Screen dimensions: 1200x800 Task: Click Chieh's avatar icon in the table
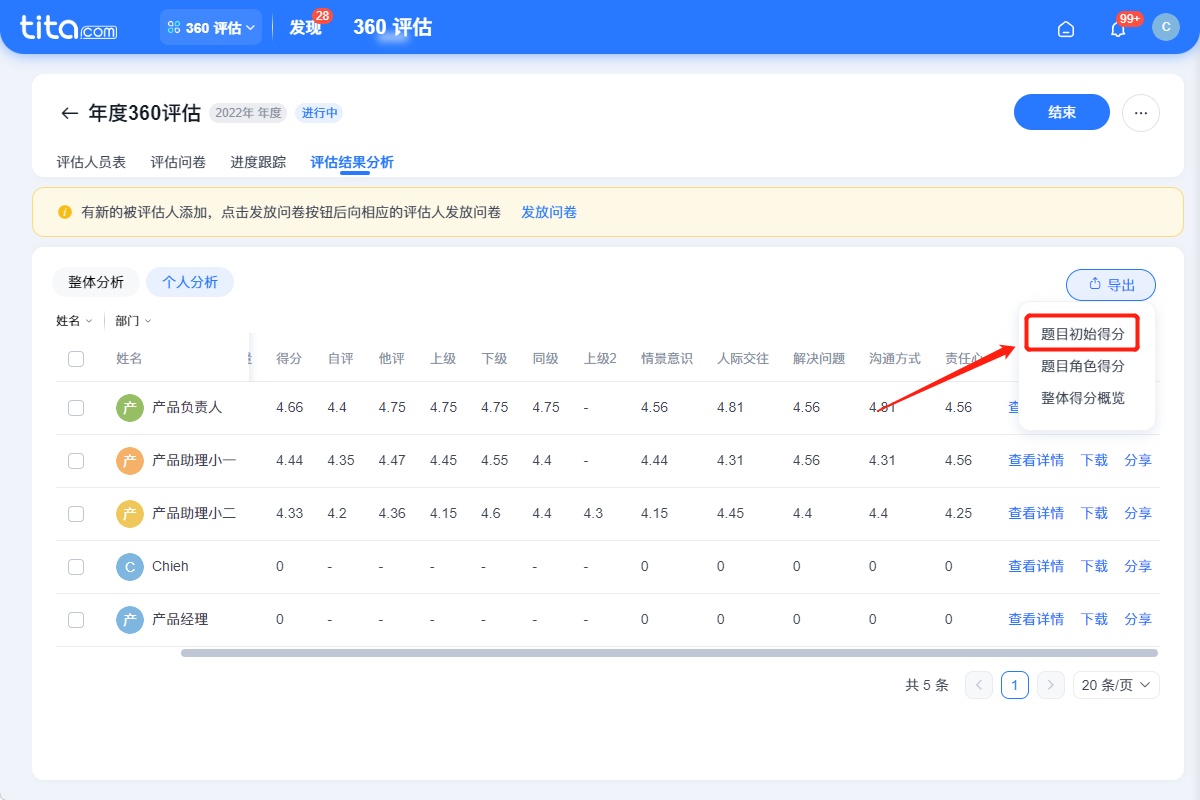tap(129, 566)
